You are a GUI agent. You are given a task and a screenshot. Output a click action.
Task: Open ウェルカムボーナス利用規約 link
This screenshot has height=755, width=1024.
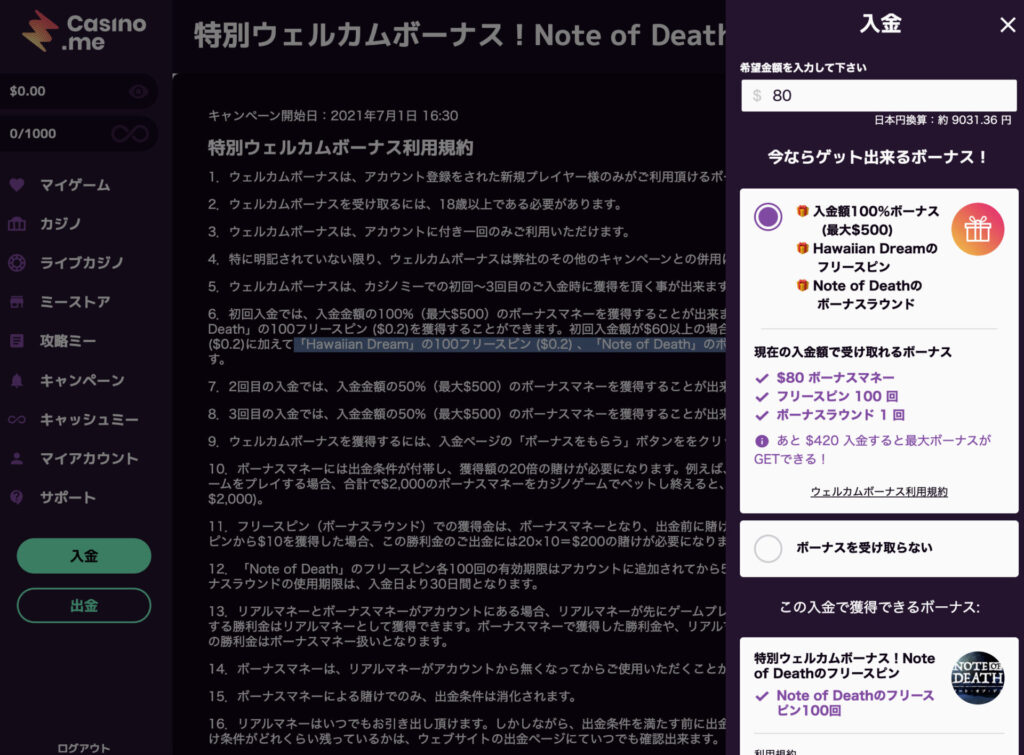879,492
